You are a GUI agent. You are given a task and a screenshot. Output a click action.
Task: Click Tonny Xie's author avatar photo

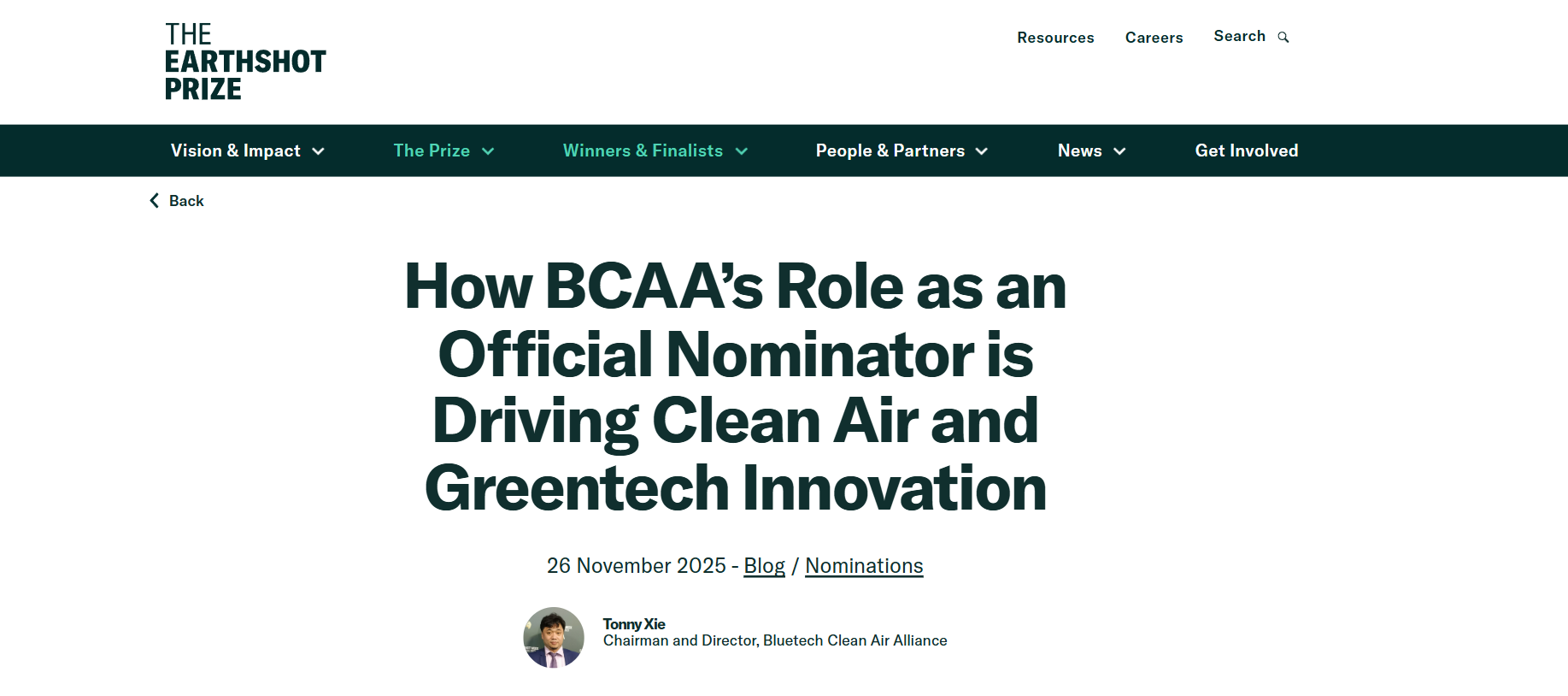point(554,638)
